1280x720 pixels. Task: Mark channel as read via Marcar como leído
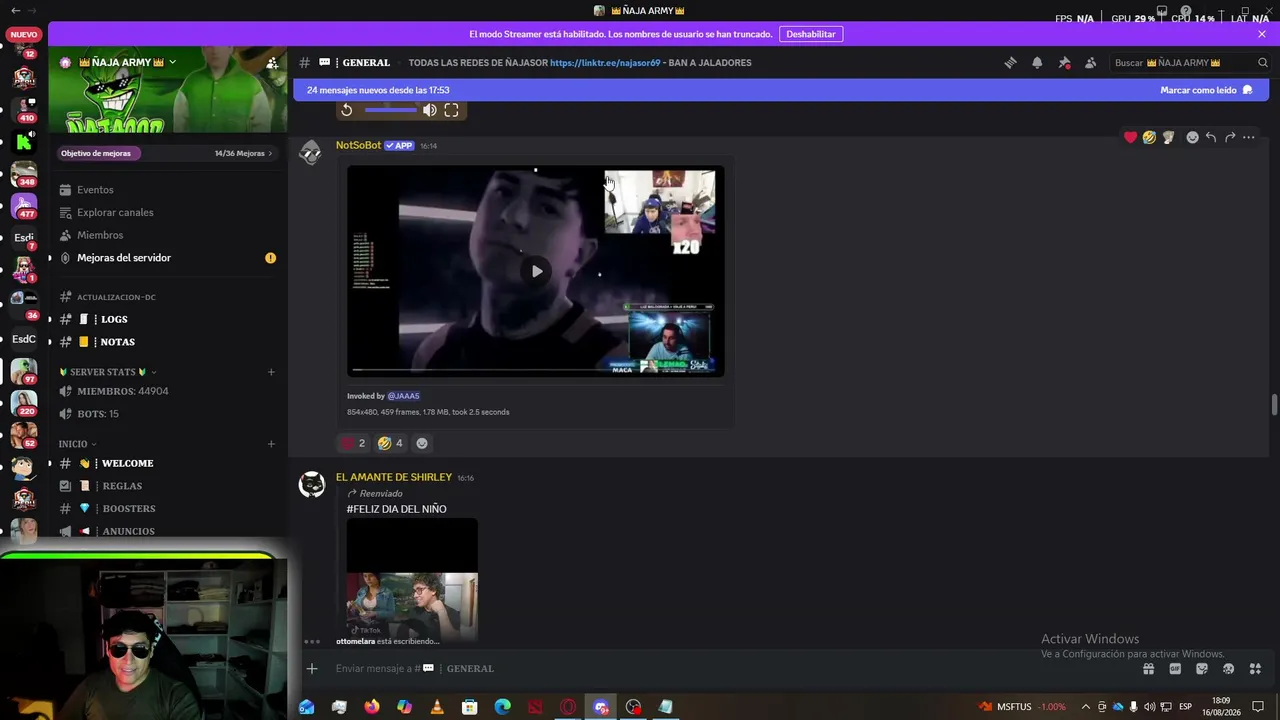coord(1206,90)
